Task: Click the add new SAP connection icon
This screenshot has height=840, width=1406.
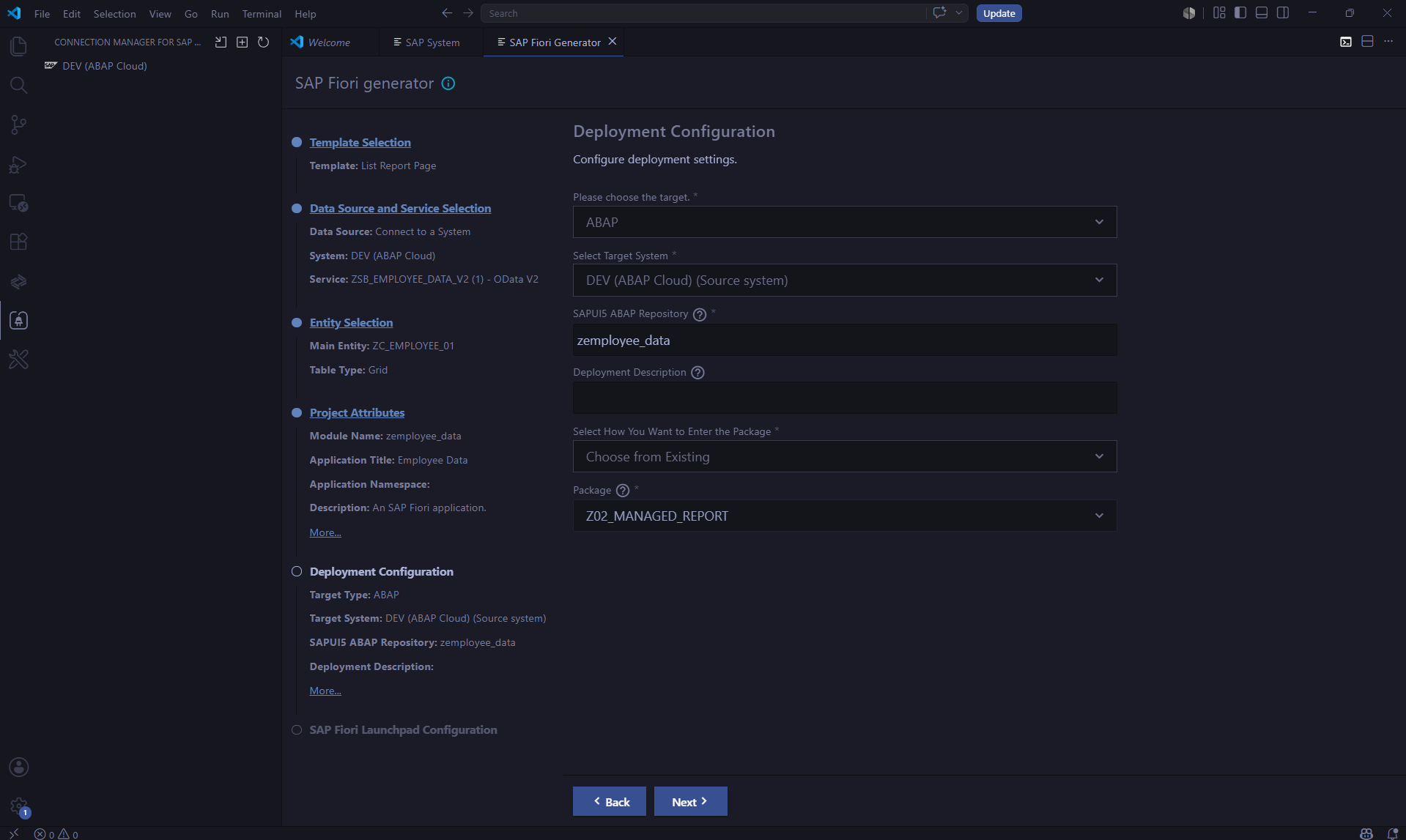Action: coord(242,42)
